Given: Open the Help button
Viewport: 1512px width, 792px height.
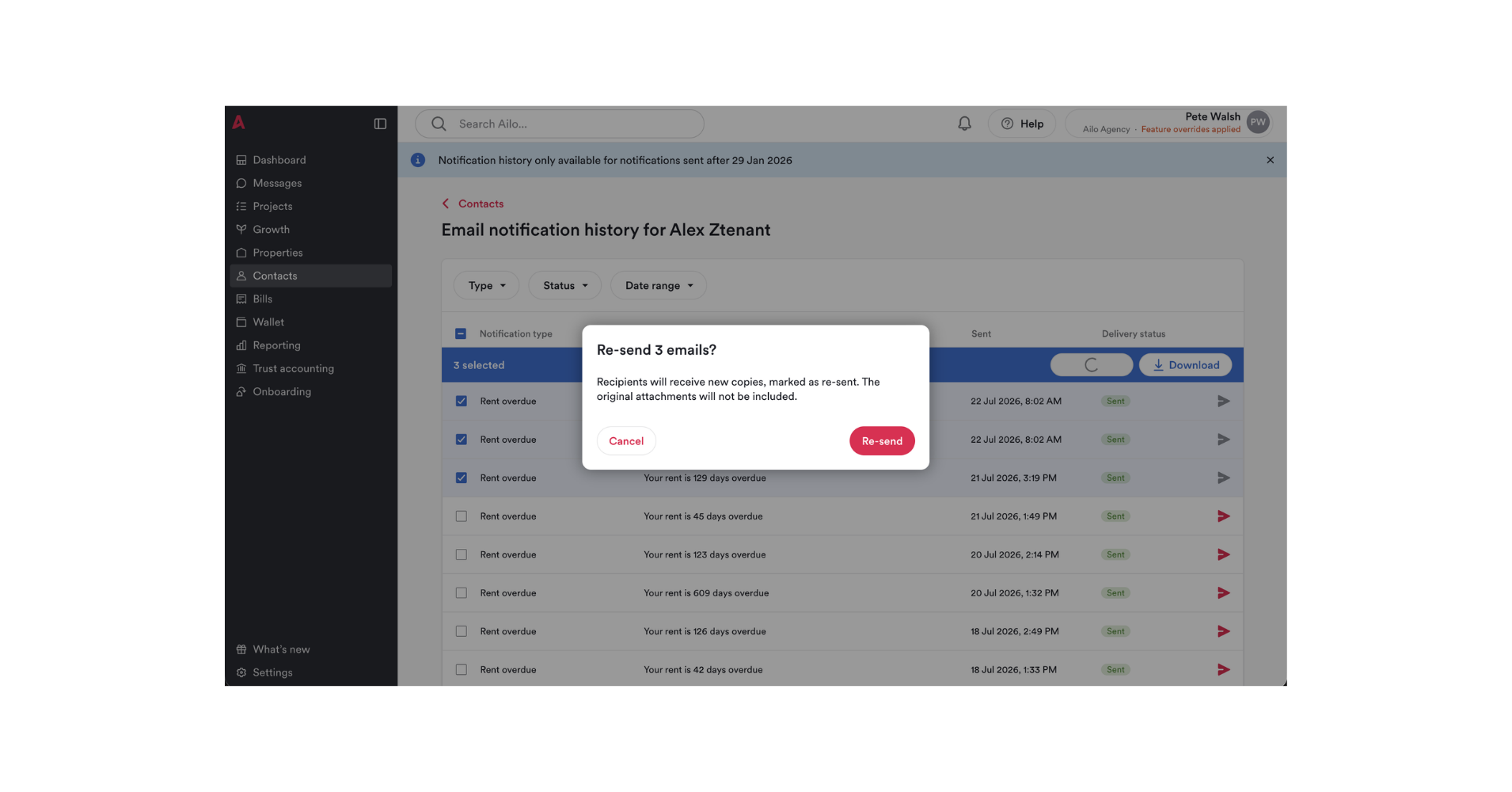Looking at the screenshot, I should pyautogui.click(x=1022, y=124).
